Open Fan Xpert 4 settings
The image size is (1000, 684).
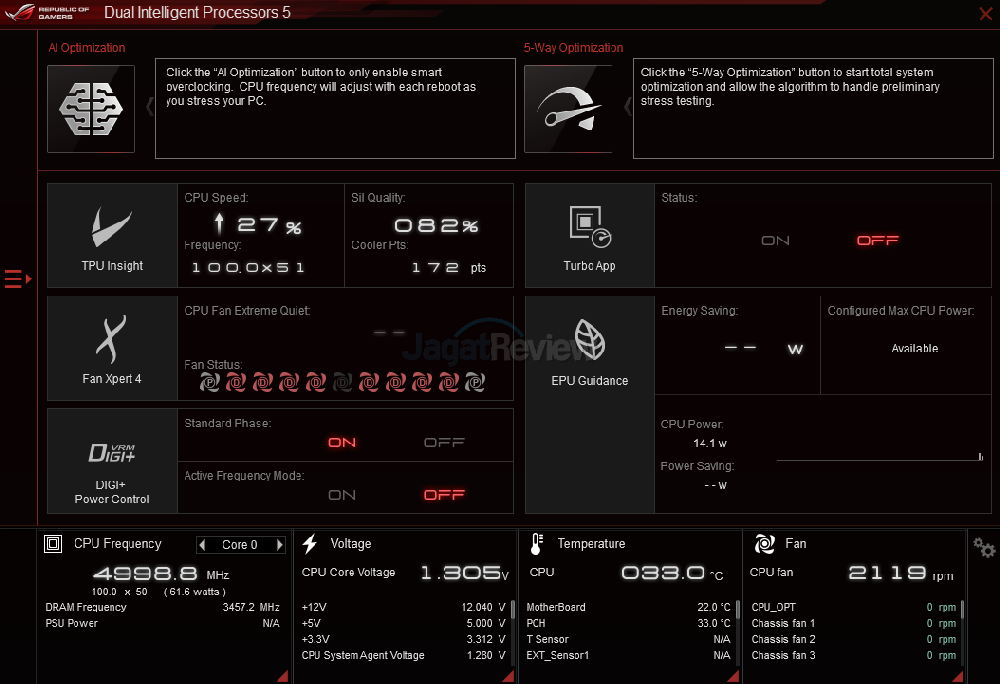112,347
